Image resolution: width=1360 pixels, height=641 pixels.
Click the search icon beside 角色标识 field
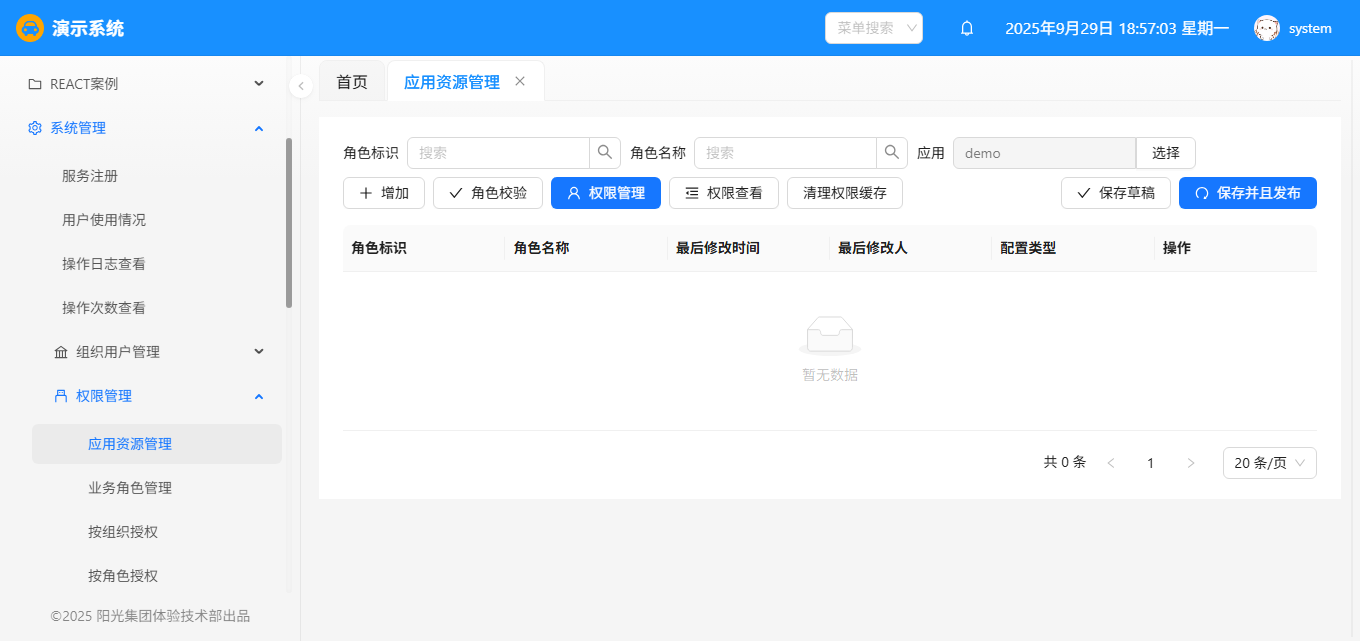coord(605,153)
